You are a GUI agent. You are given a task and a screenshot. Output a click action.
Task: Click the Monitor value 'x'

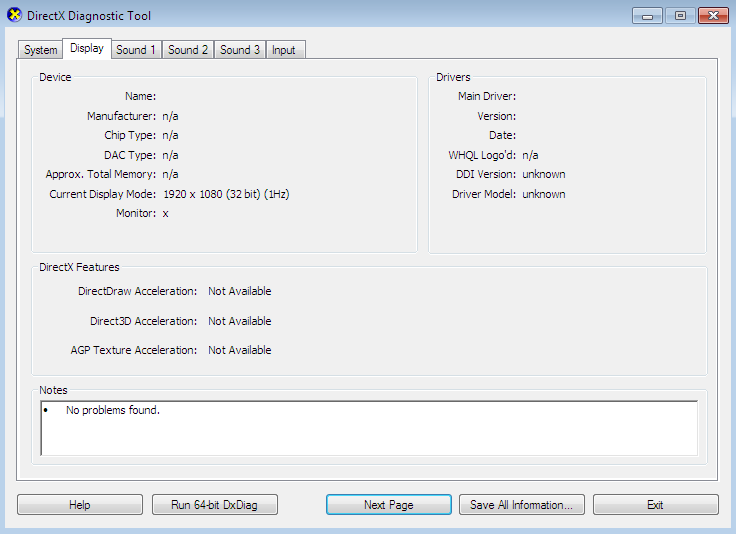[166, 214]
